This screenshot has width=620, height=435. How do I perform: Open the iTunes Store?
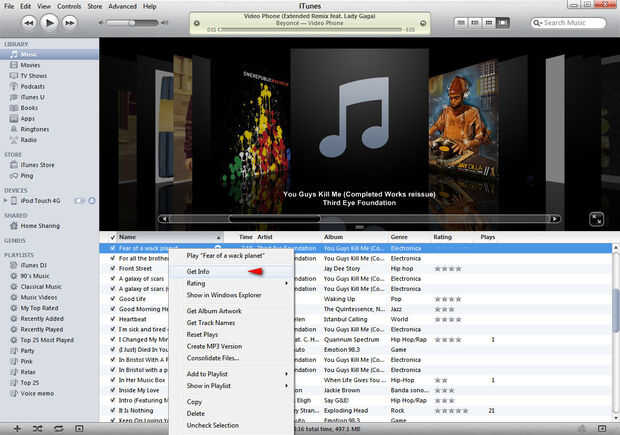(37, 165)
